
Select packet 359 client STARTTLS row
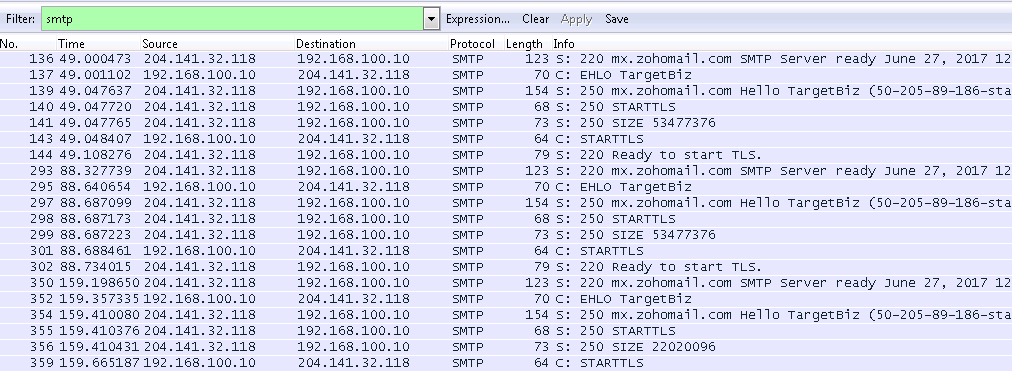pos(506,363)
